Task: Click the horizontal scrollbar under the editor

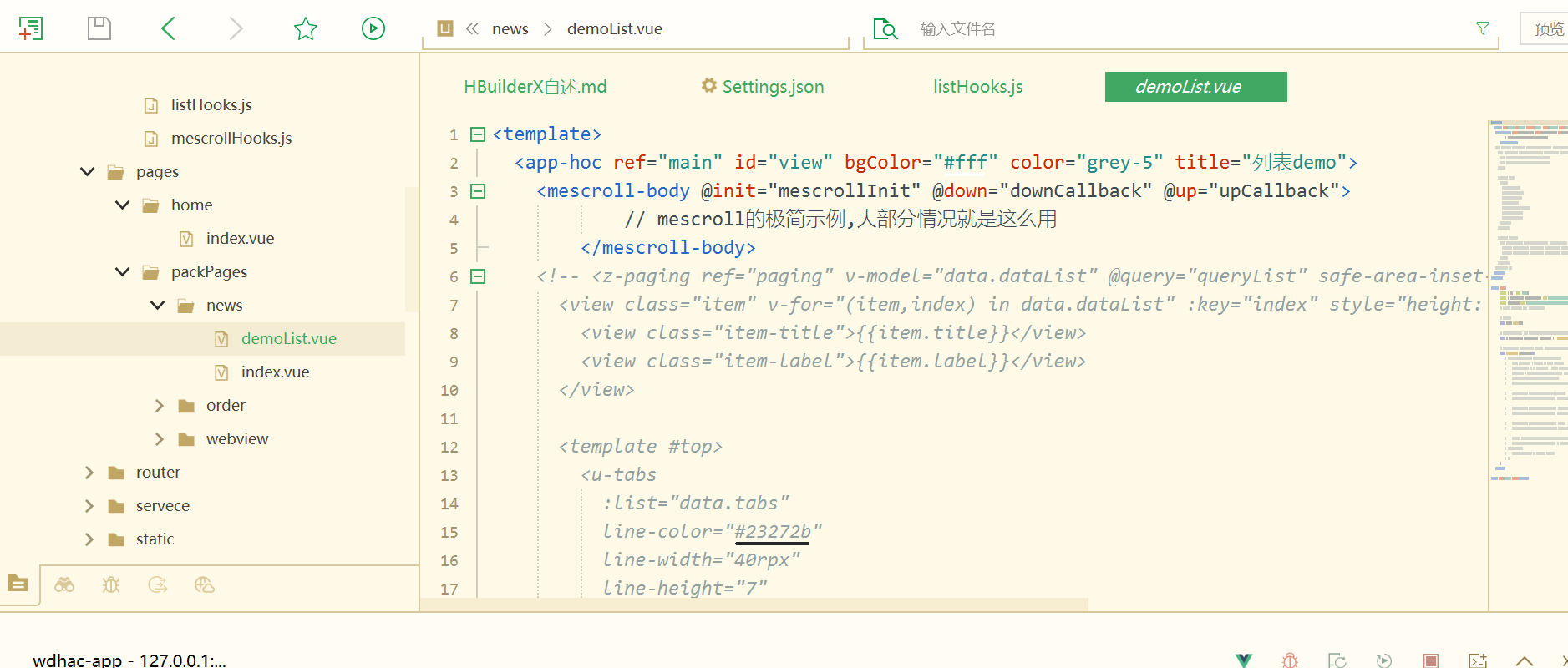Action: pyautogui.click(x=754, y=605)
